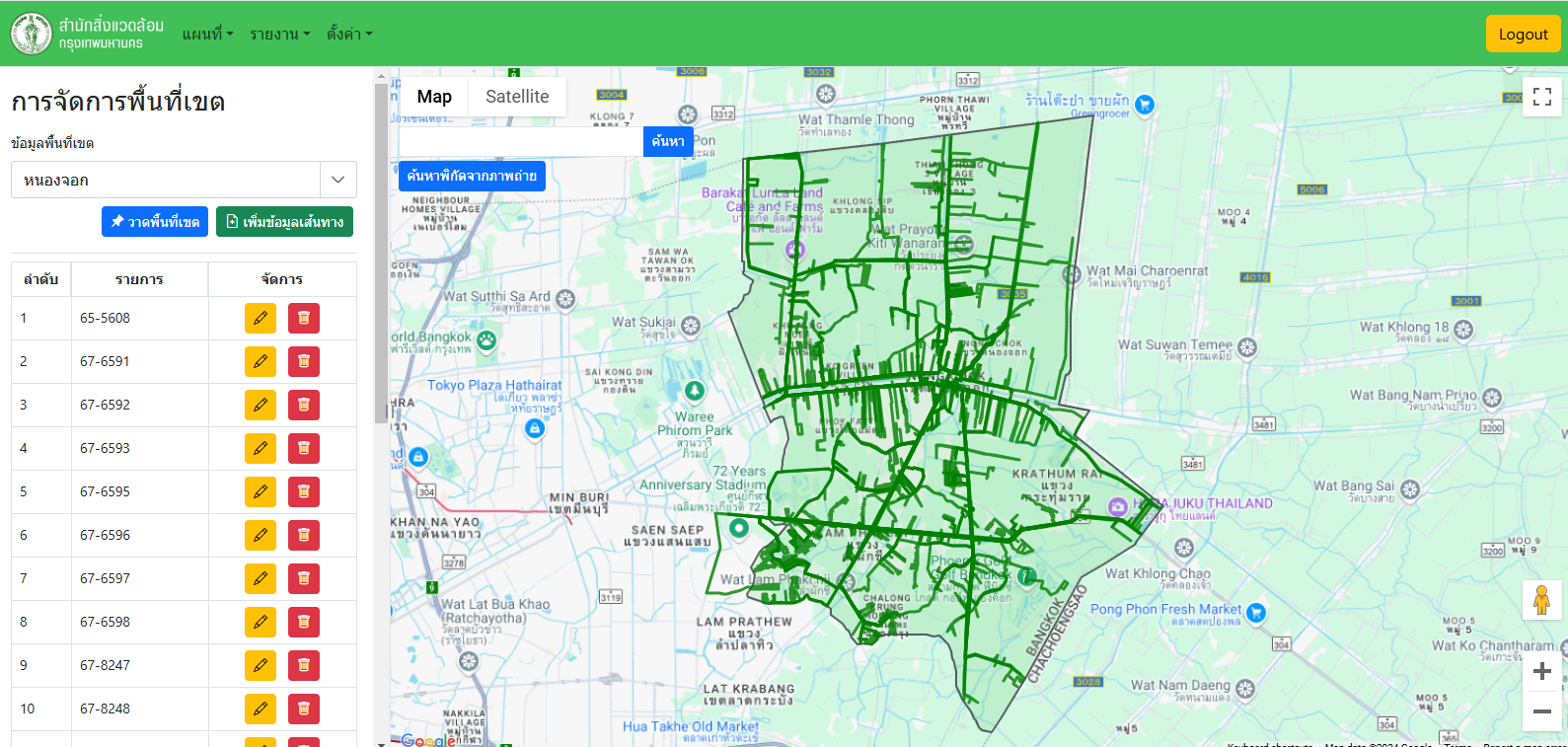Zoom in on the map
This screenshot has width=1568, height=747.
tap(1541, 672)
